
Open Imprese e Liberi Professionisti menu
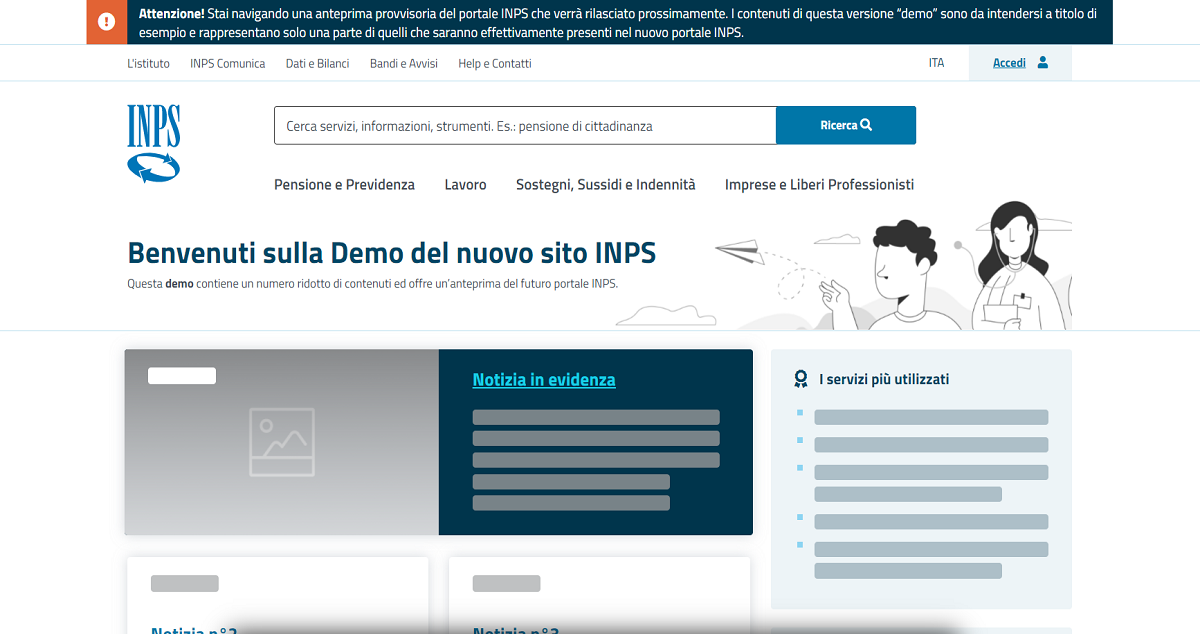[820, 185]
